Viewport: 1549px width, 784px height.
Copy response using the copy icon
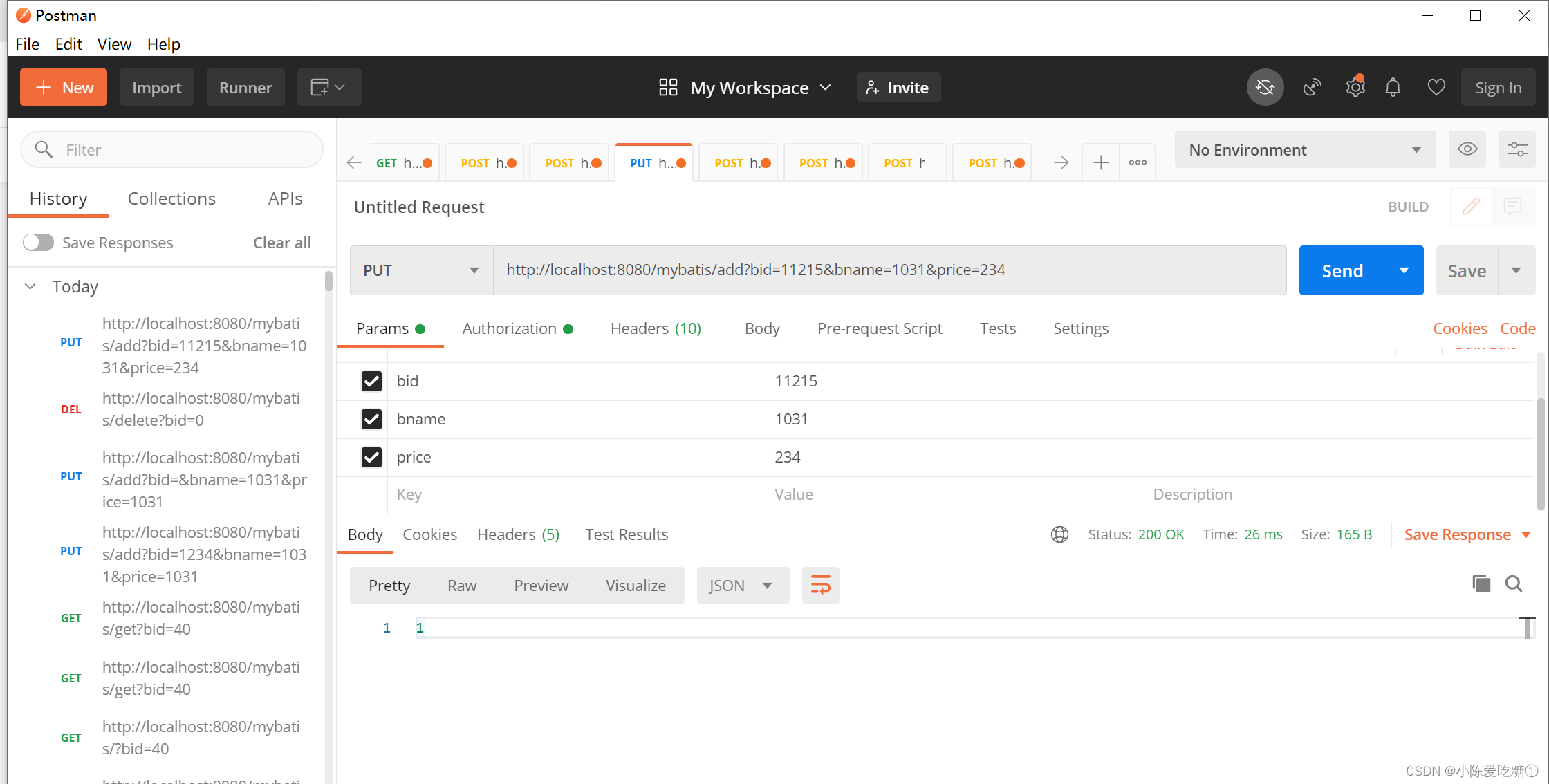coord(1481,584)
